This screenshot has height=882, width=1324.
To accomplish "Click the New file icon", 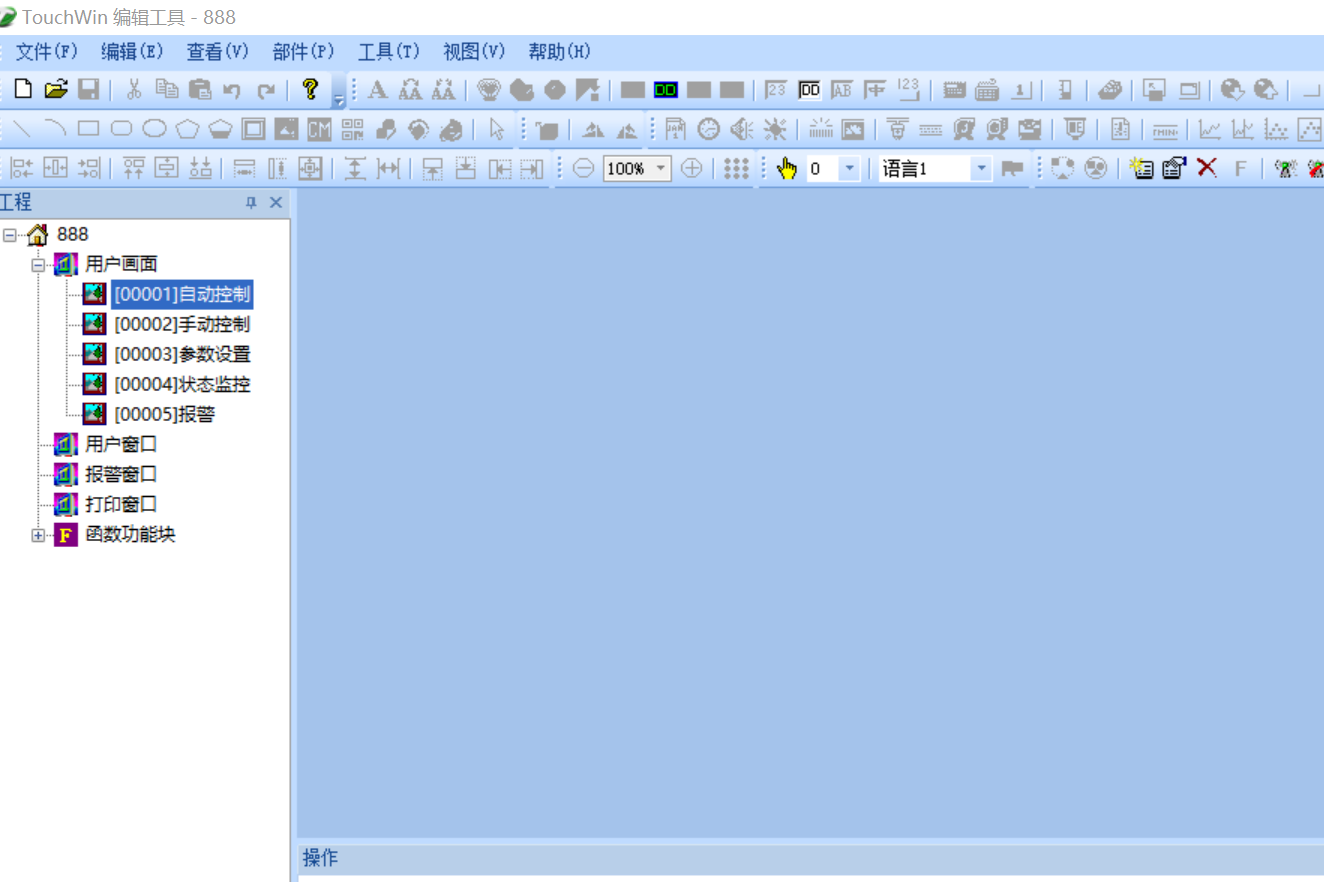I will (22, 90).
